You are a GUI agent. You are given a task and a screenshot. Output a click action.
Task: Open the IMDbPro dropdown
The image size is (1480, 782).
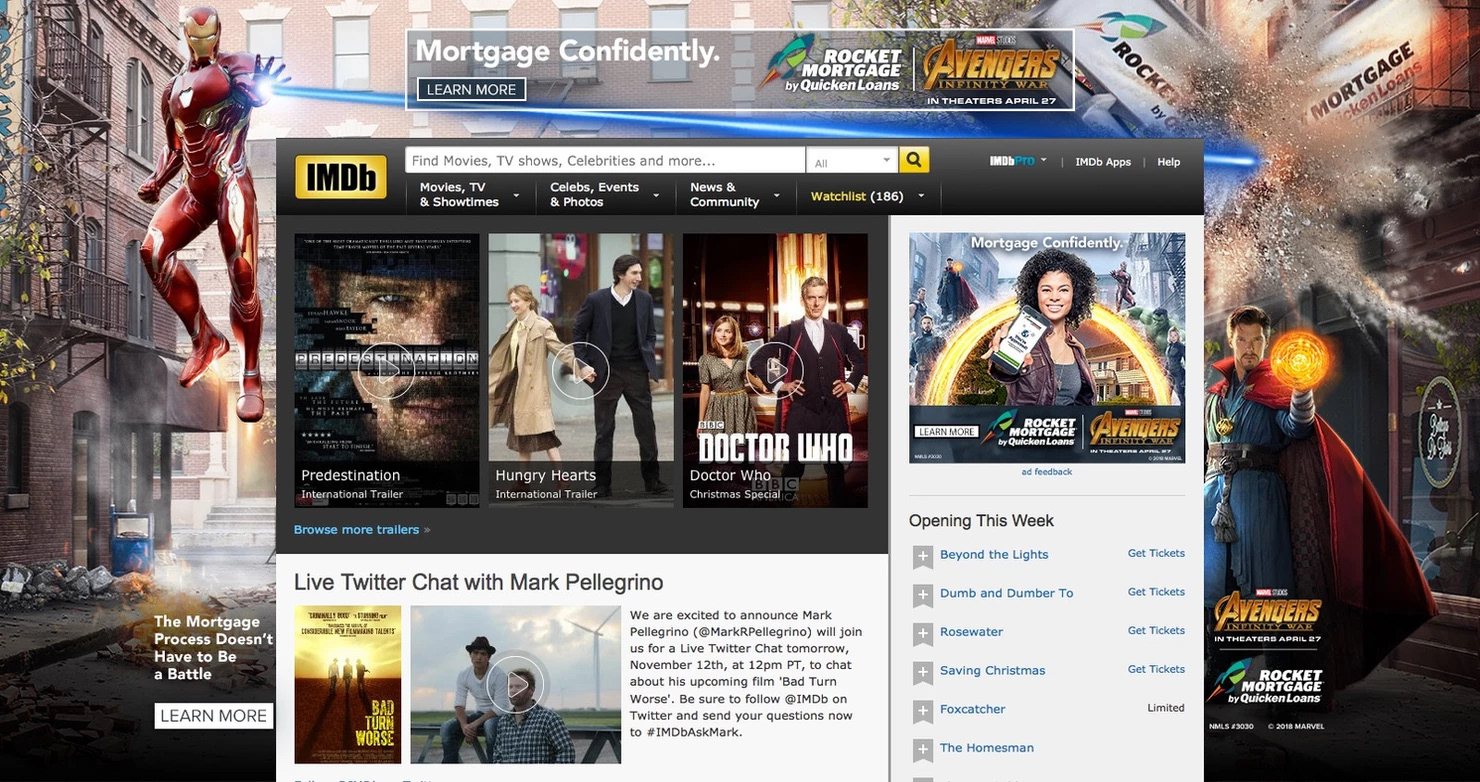click(x=1018, y=161)
